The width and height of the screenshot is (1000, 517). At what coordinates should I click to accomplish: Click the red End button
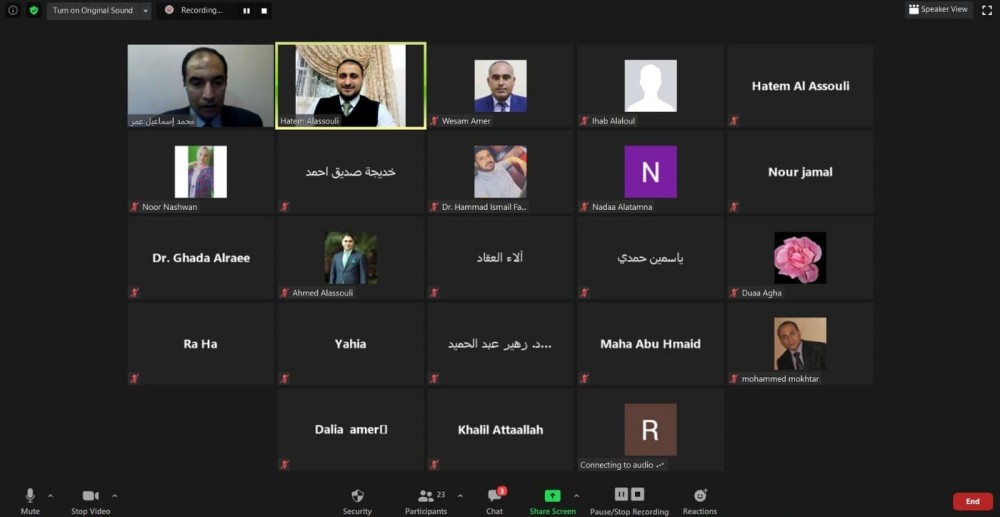973,502
